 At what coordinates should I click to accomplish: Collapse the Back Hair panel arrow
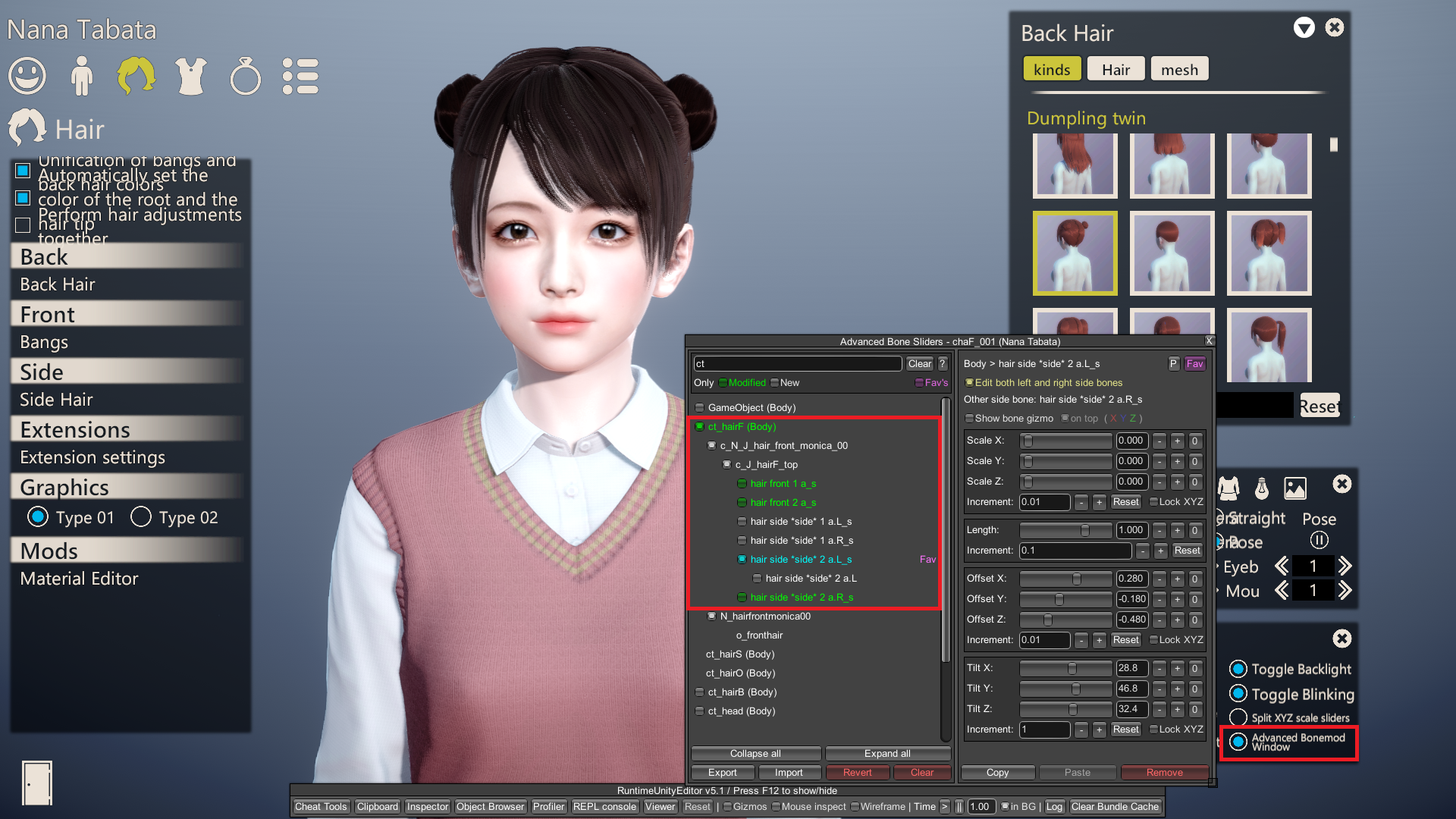pyautogui.click(x=1304, y=28)
